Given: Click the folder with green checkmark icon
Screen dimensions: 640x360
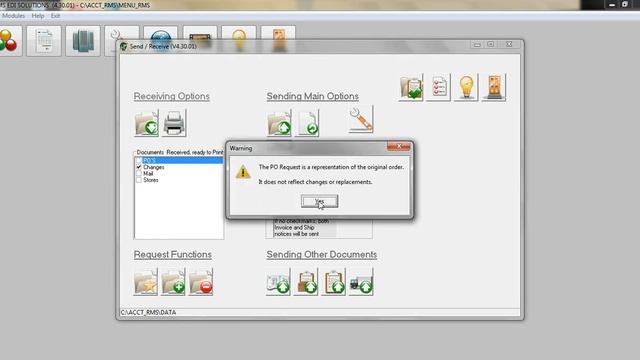Looking at the screenshot, I should point(411,87).
